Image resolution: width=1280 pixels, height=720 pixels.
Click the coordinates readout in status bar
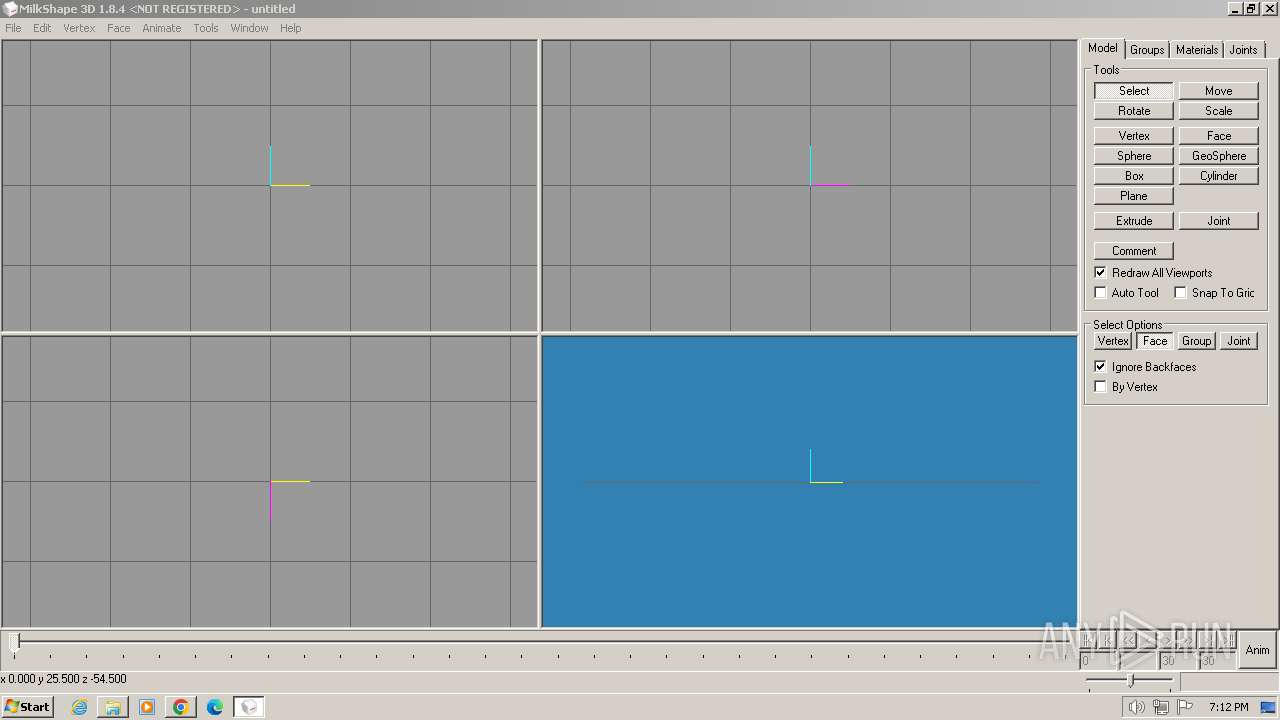click(64, 679)
